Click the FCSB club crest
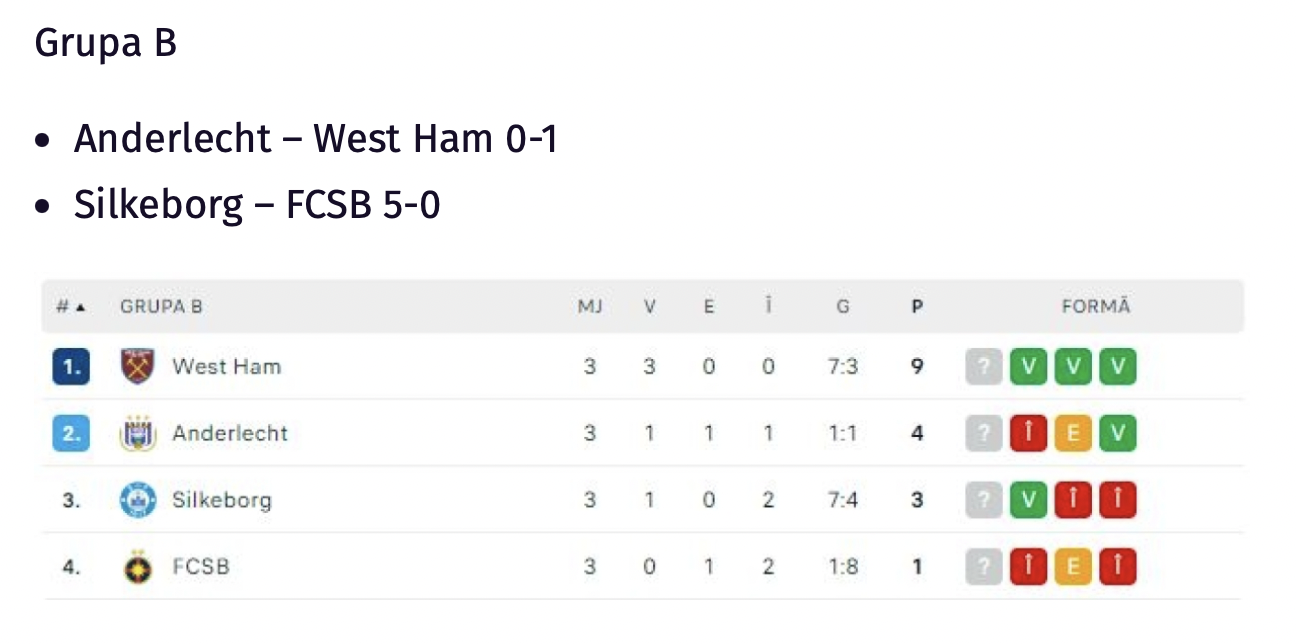The height and width of the screenshot is (644, 1296). [x=135, y=567]
